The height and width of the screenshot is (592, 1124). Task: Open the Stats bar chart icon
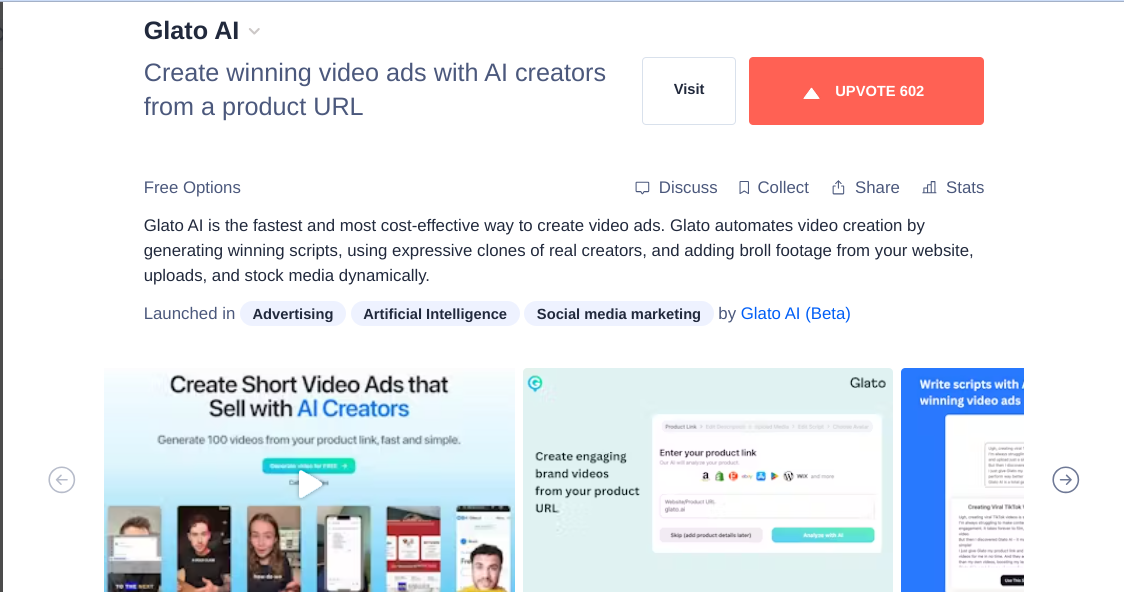pyautogui.click(x=930, y=188)
